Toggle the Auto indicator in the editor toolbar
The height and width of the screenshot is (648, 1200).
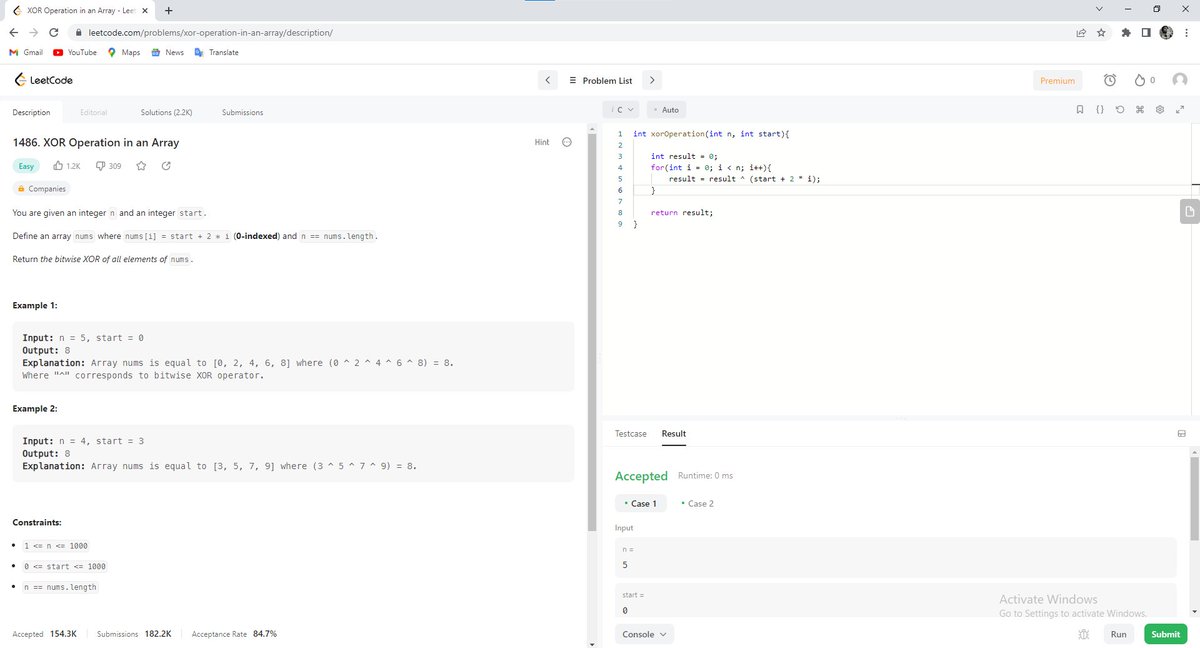665,109
